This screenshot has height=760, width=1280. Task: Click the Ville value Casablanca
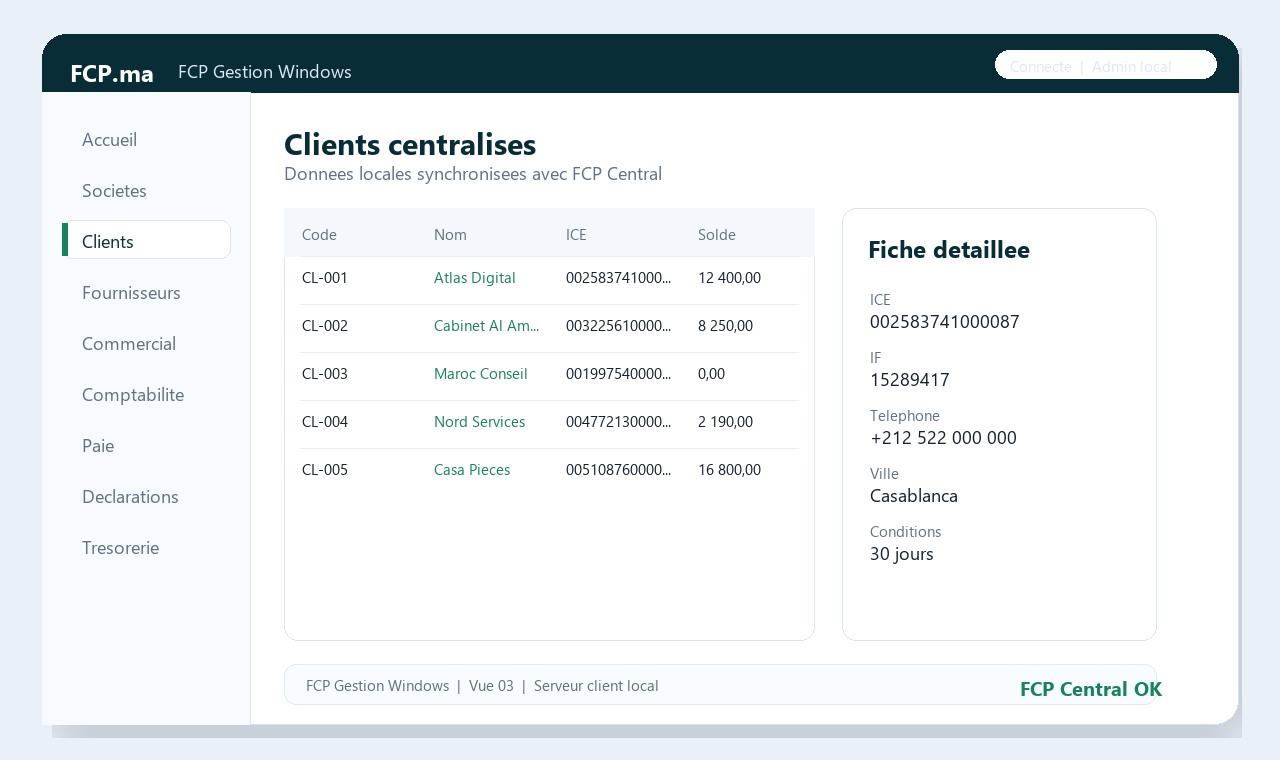[914, 496]
